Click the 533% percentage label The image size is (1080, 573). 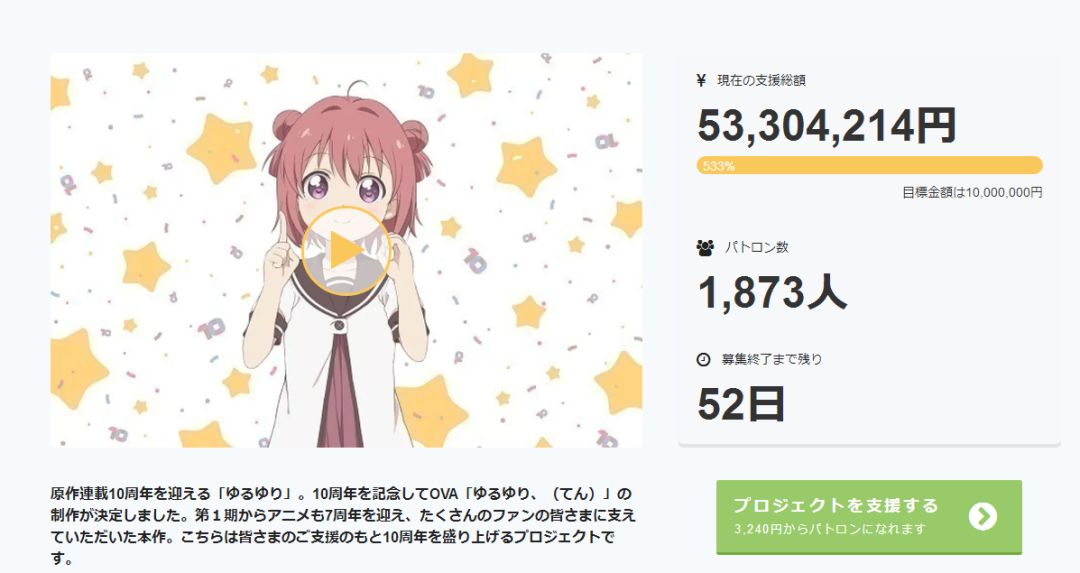point(718,166)
